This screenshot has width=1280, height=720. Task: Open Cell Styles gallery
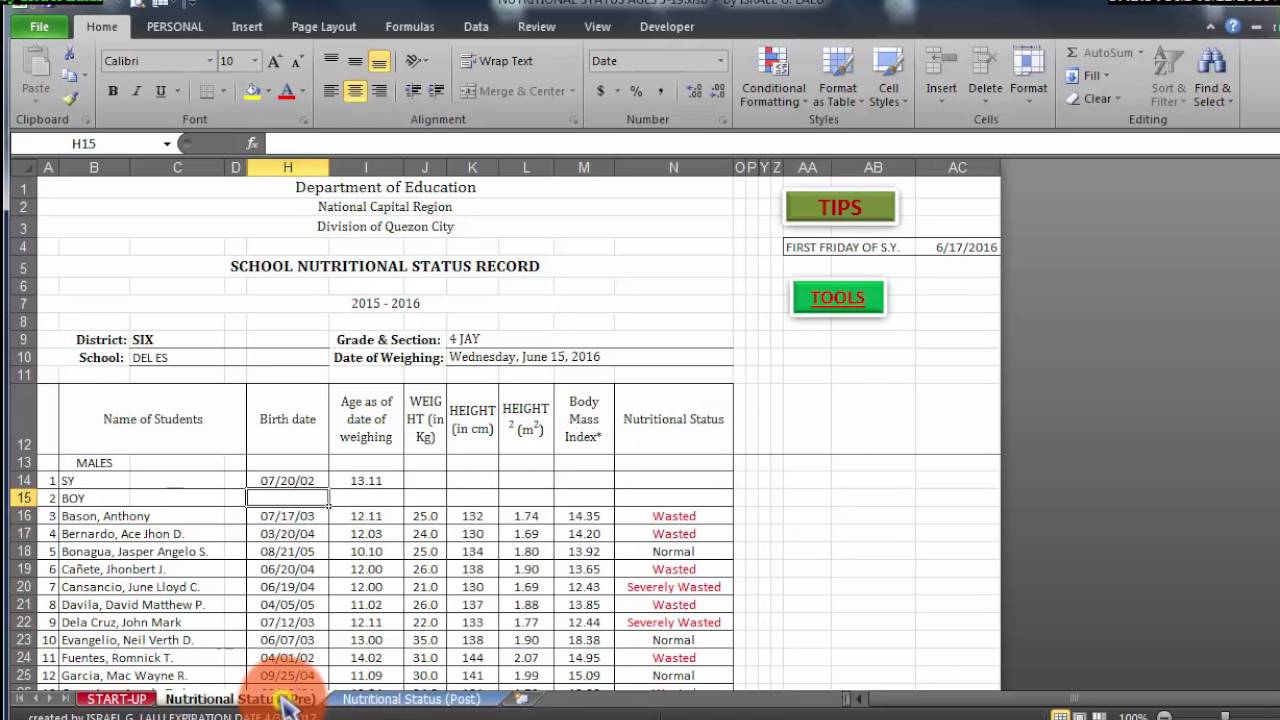point(887,77)
